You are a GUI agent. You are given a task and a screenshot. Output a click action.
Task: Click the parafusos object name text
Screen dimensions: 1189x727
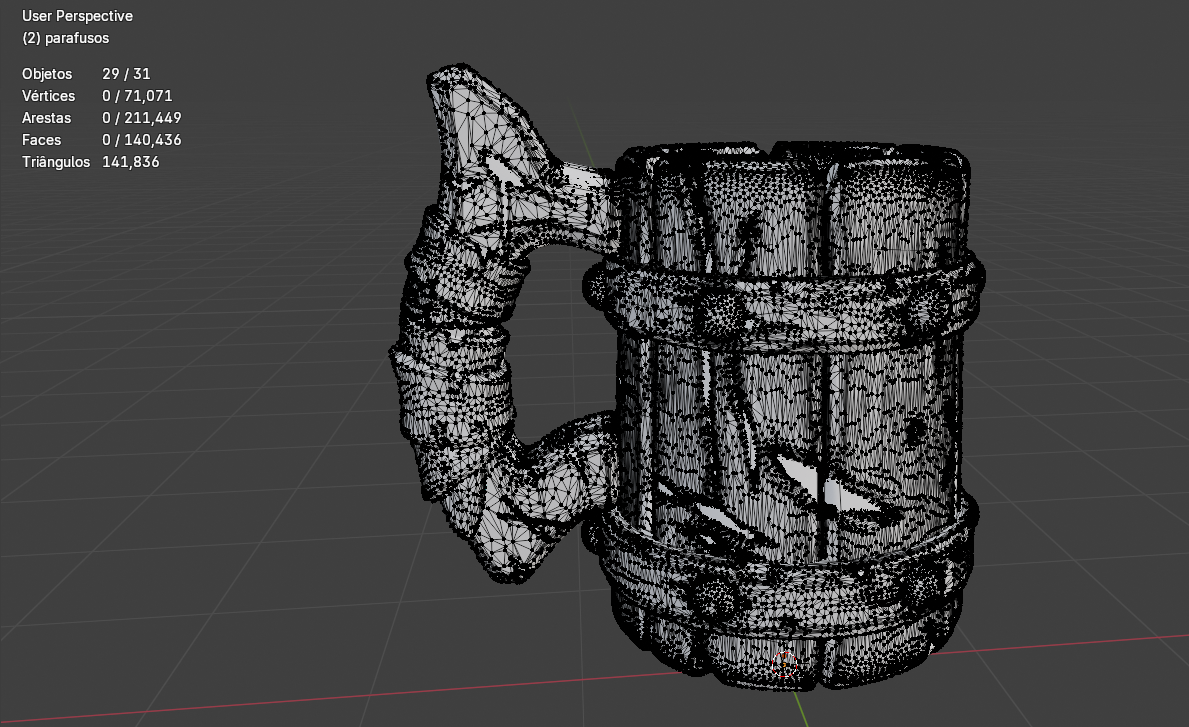[66, 38]
